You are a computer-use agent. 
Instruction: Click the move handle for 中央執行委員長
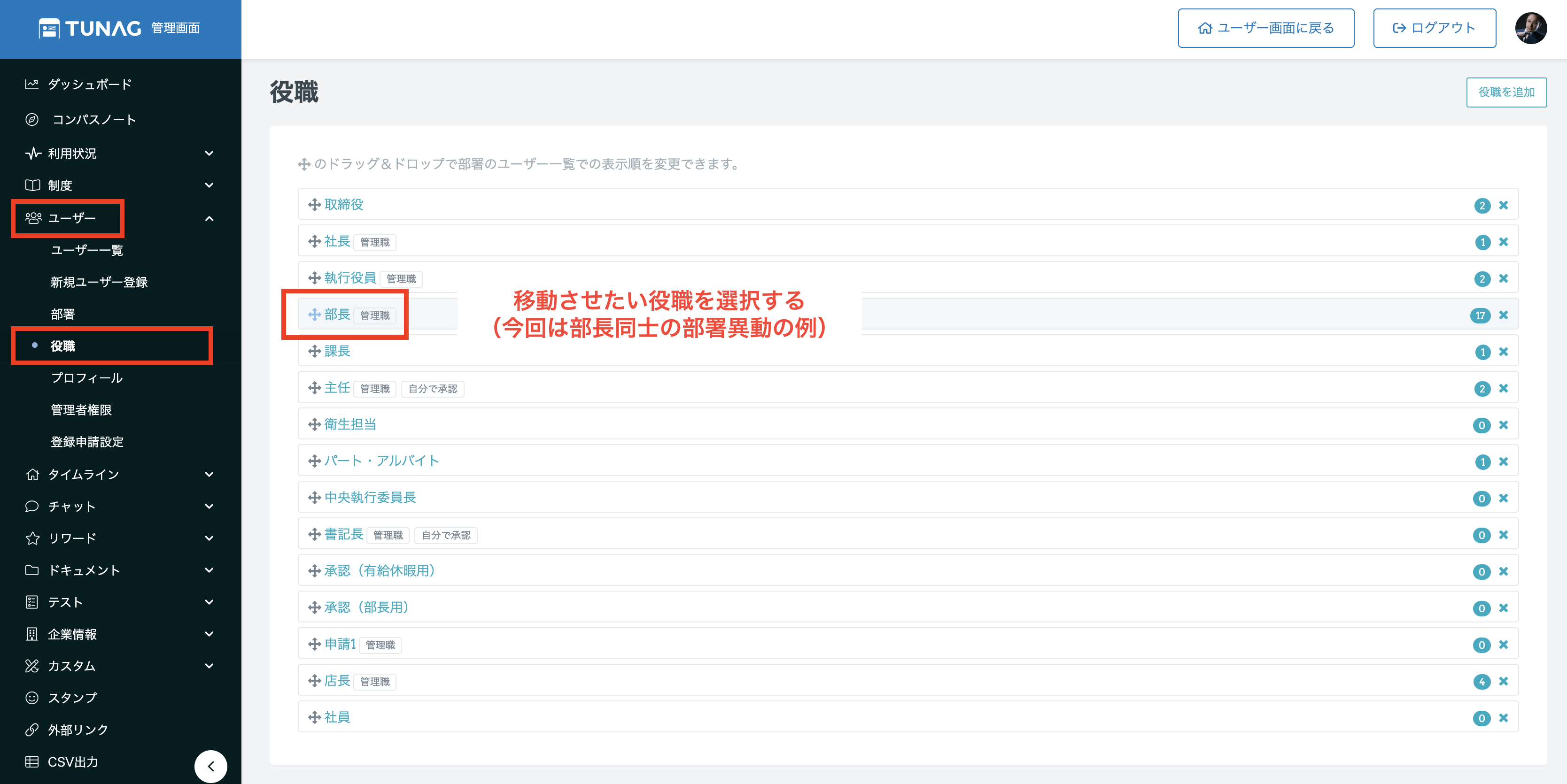314,498
